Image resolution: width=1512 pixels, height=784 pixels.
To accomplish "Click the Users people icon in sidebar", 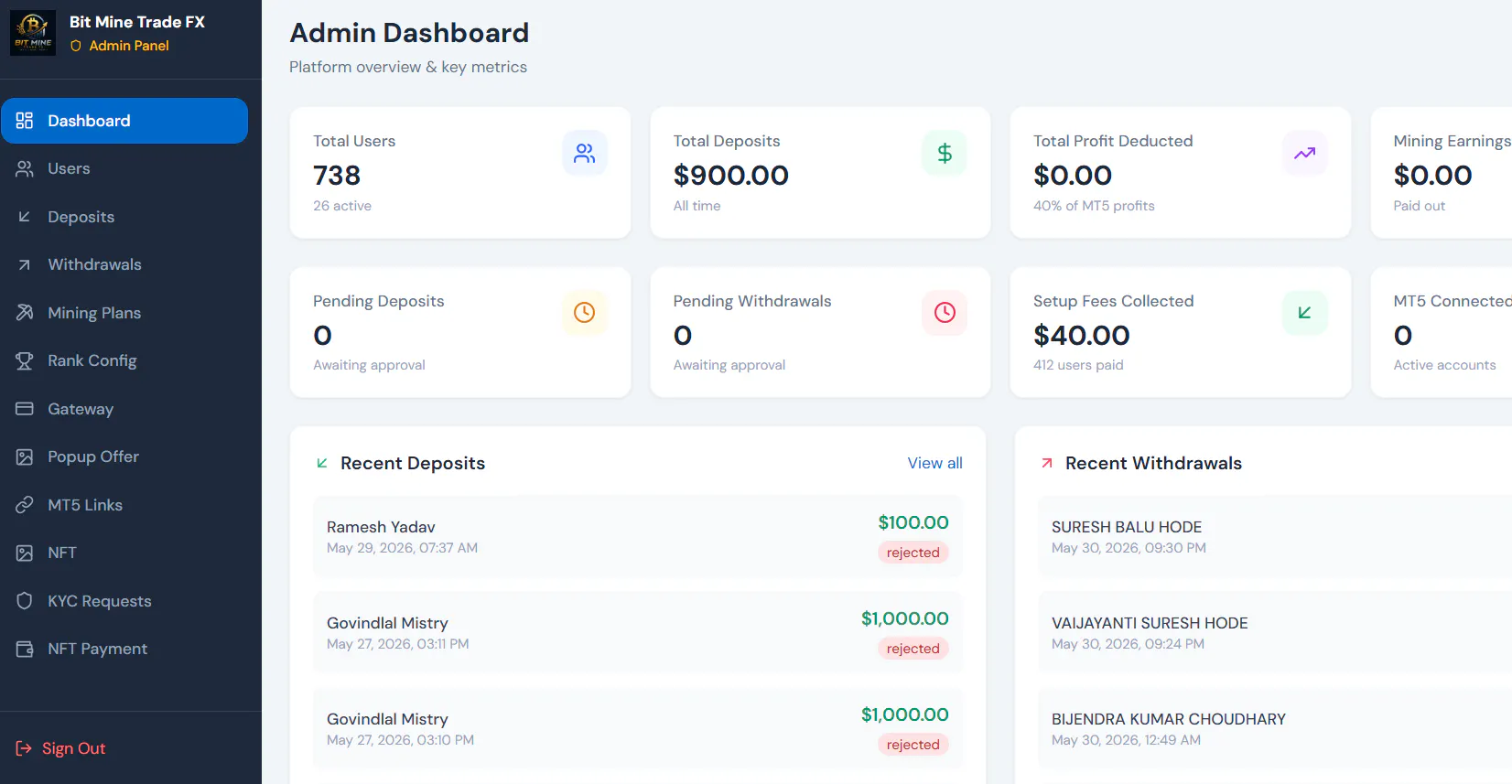I will [x=25, y=168].
